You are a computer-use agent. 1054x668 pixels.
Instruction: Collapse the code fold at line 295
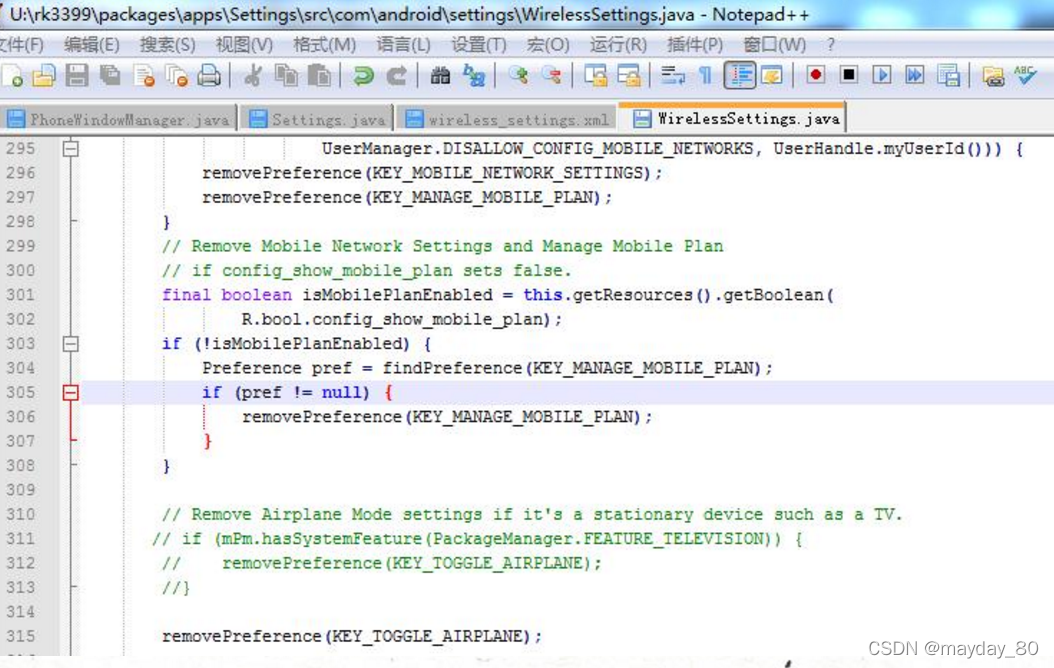point(71,149)
